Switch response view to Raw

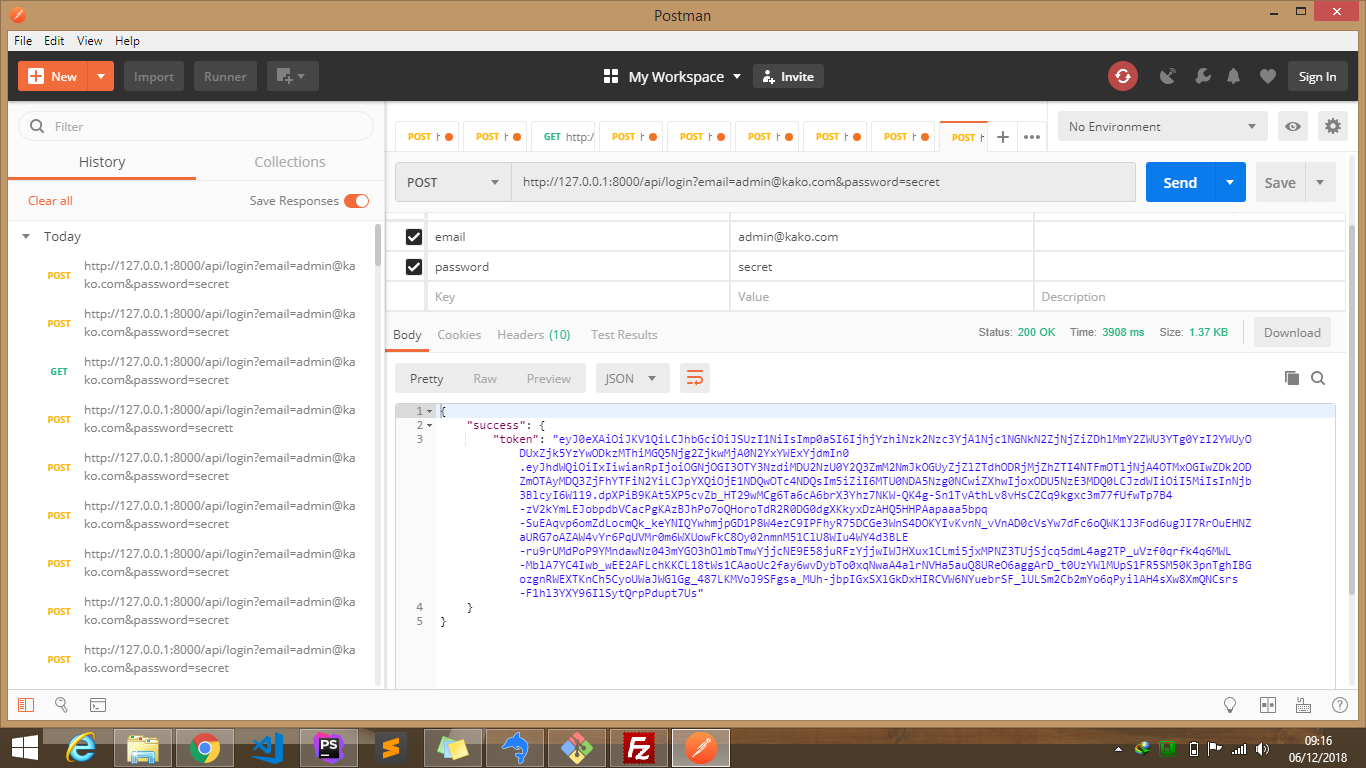click(485, 378)
